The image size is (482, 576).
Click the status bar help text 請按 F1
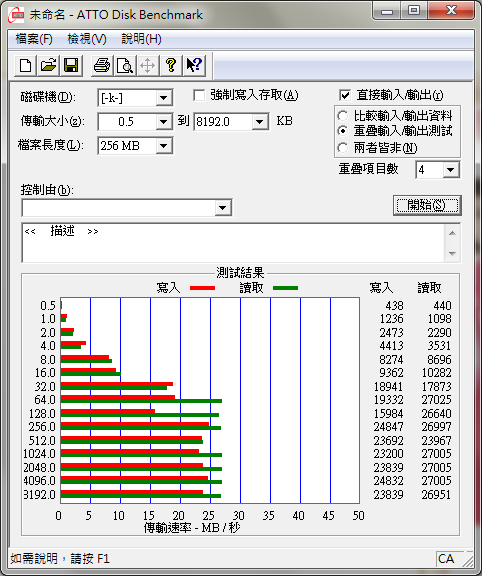(90, 559)
